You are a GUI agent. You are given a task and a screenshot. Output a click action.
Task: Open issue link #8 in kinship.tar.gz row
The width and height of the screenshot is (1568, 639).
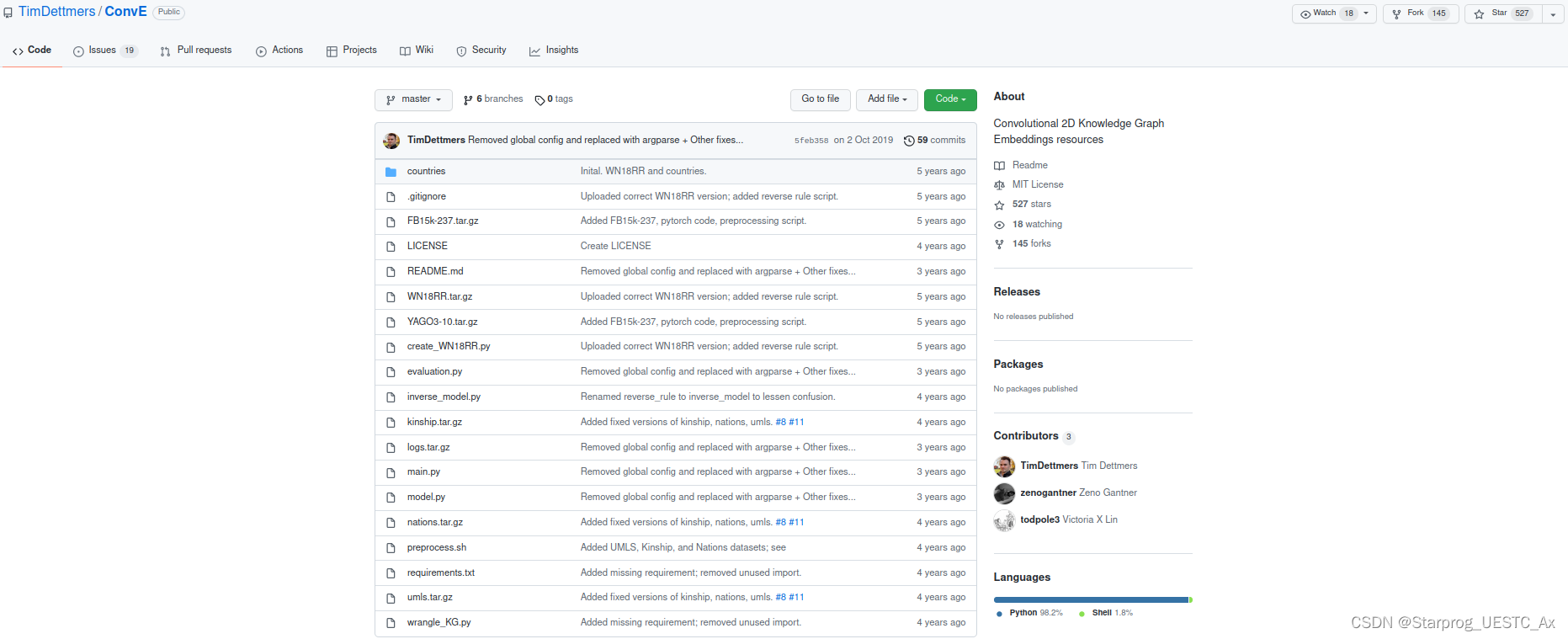point(781,423)
